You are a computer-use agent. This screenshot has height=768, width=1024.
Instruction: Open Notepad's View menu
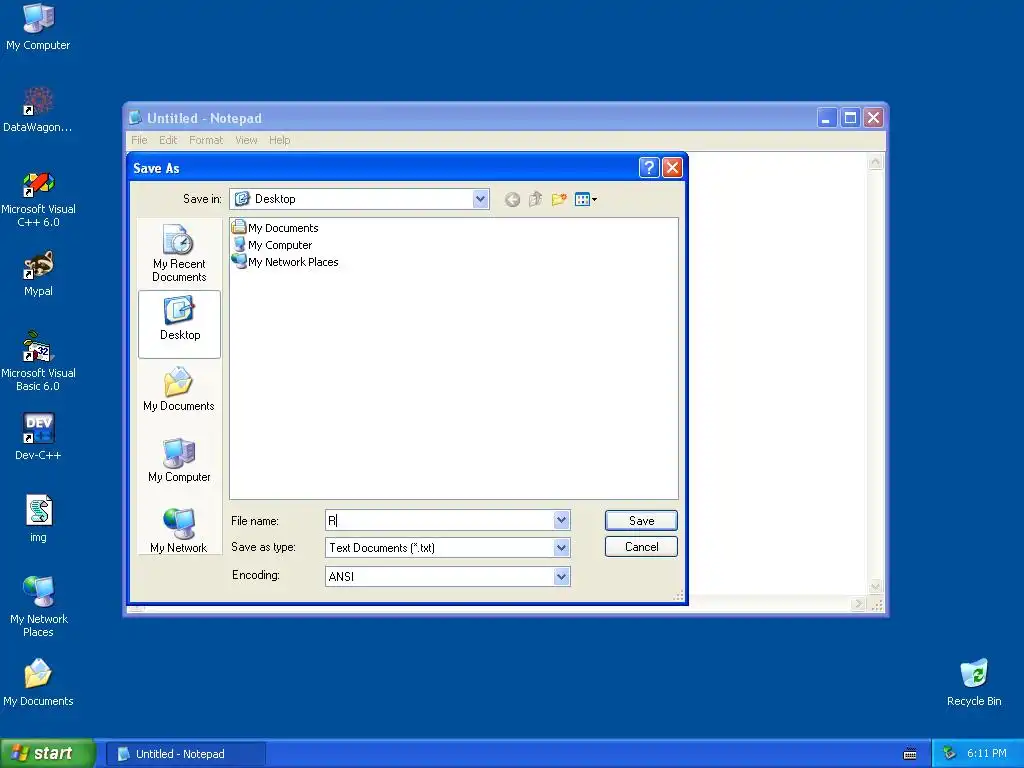click(x=246, y=140)
